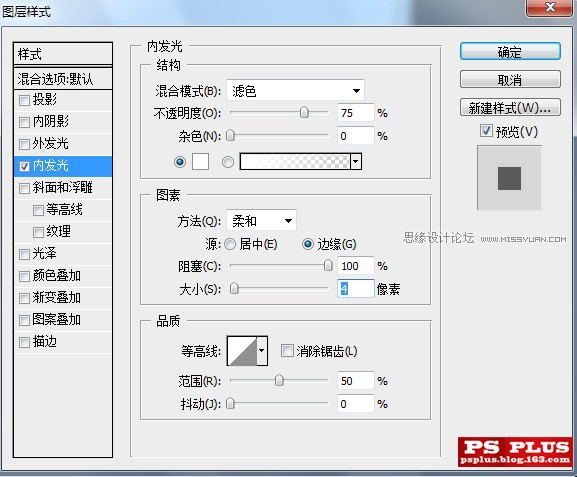
Task: Enable the 图案叠加 checkbox
Action: click(x=24, y=320)
